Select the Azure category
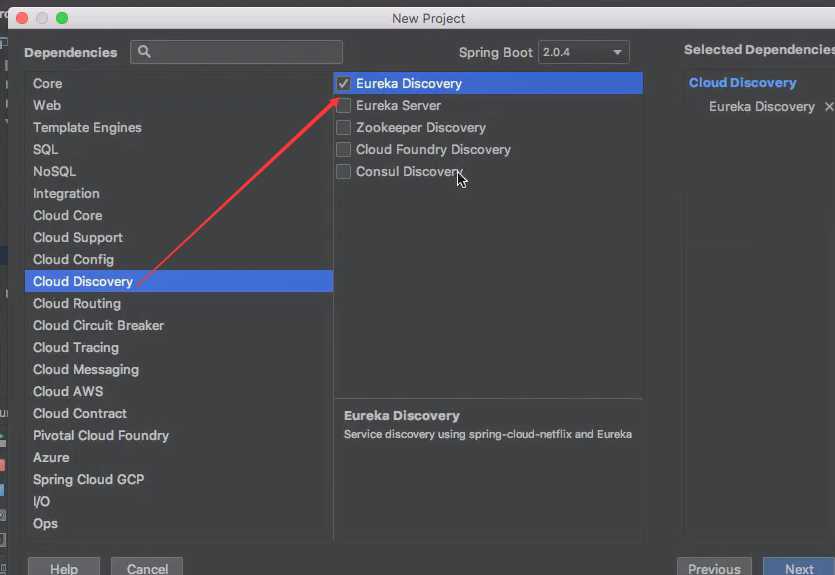 (x=178, y=457)
